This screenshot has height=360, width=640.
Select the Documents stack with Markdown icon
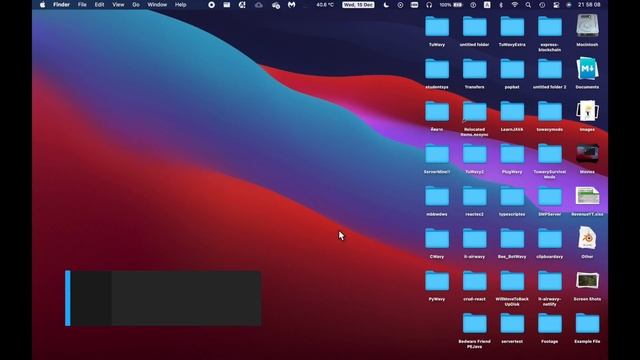tap(587, 69)
